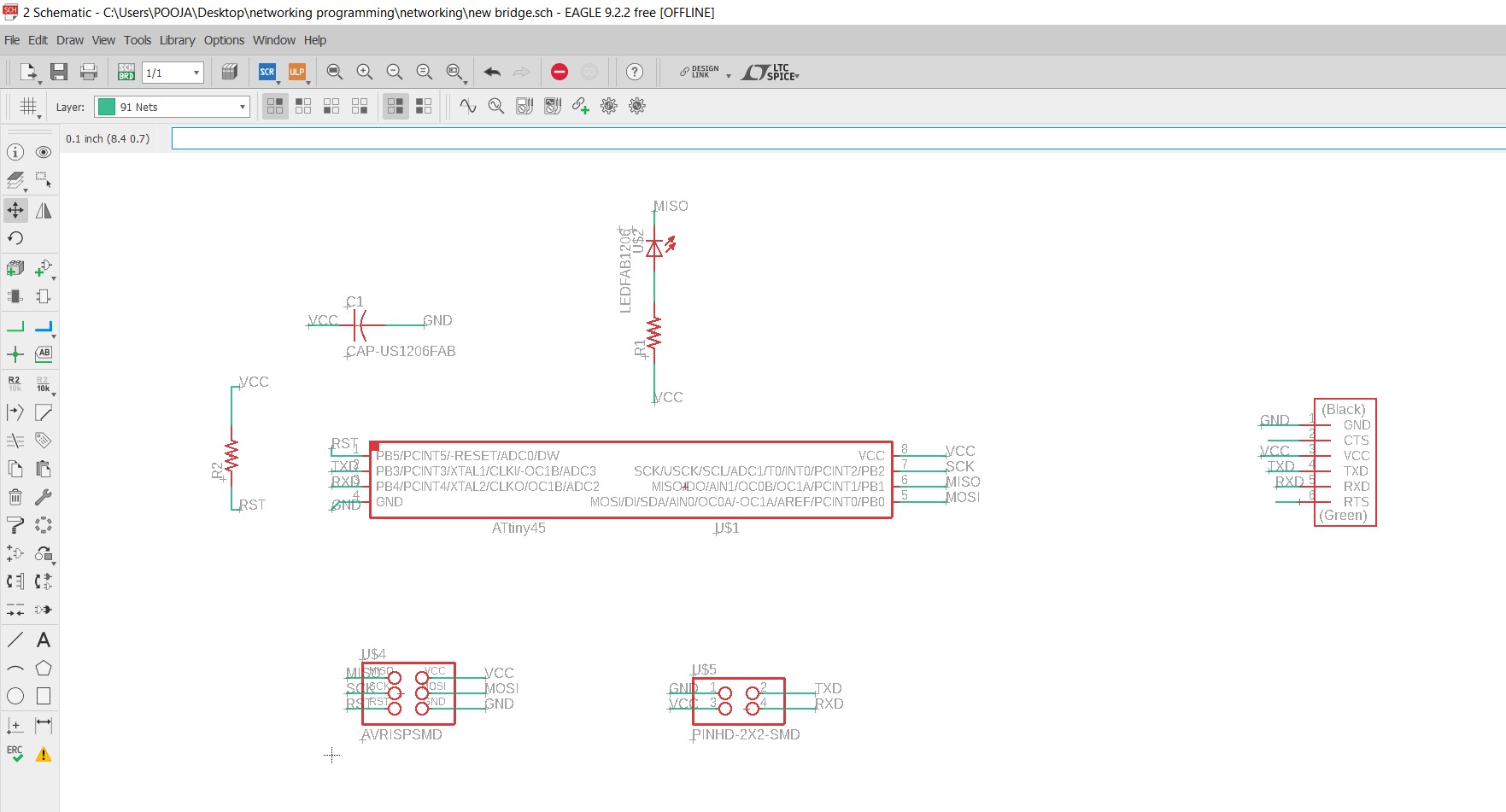Select the Delete trash can tool
1506x812 pixels.
coord(15,497)
